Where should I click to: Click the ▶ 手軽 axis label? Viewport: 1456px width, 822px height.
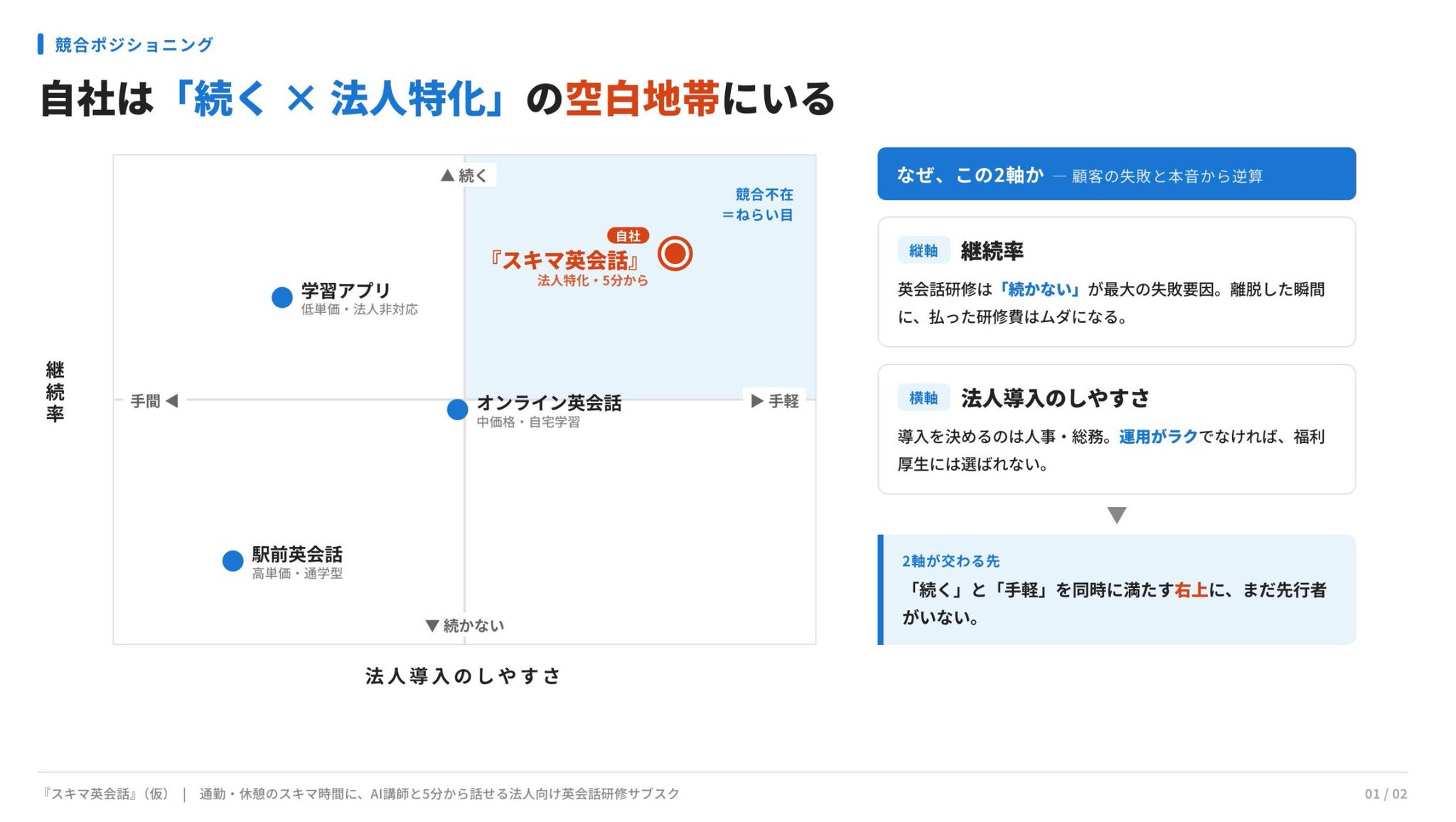click(775, 401)
